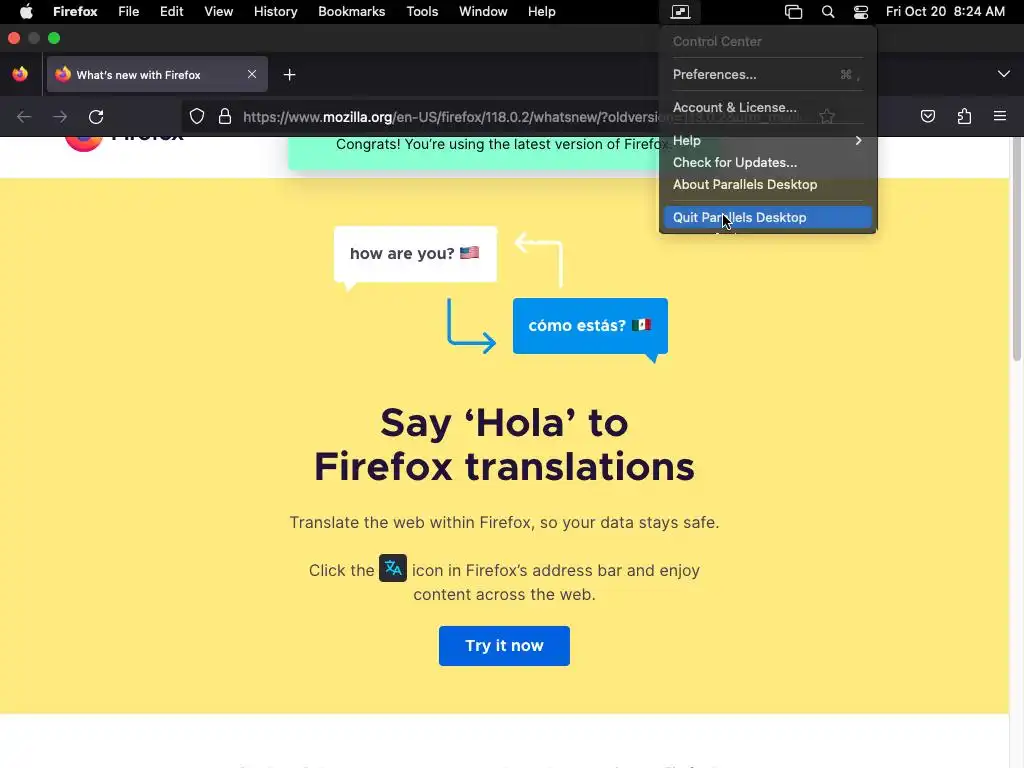The image size is (1024, 768).
Task: Select About Parallels Desktop
Action: click(x=767, y=185)
